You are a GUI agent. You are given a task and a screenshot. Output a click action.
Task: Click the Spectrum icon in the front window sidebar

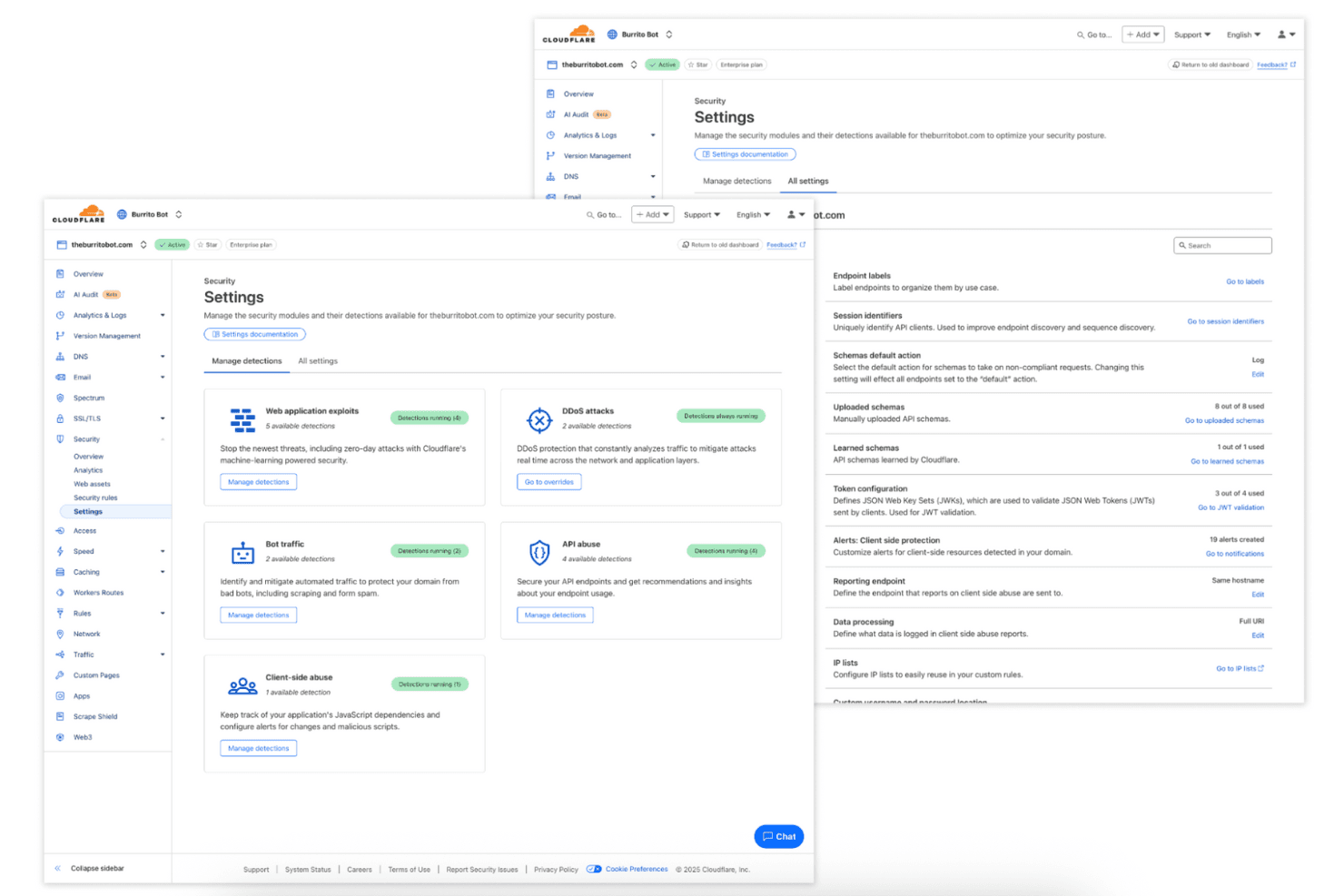tap(60, 398)
